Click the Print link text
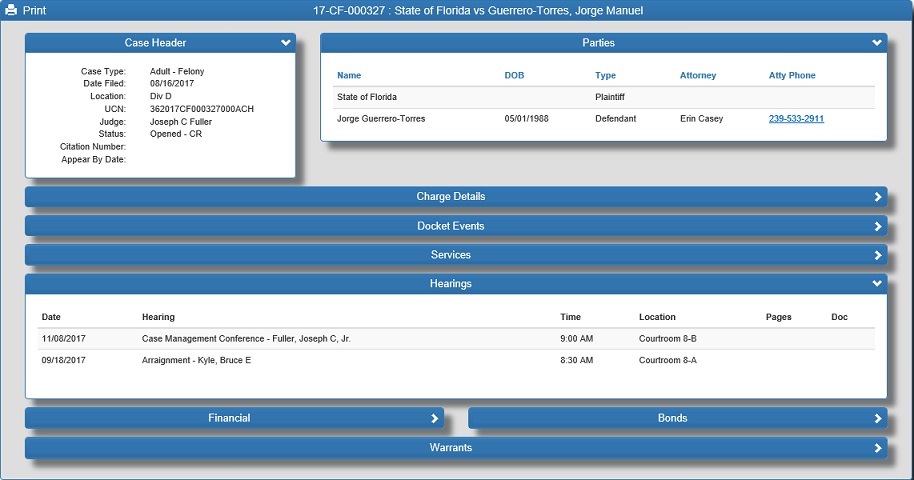 pos(34,10)
